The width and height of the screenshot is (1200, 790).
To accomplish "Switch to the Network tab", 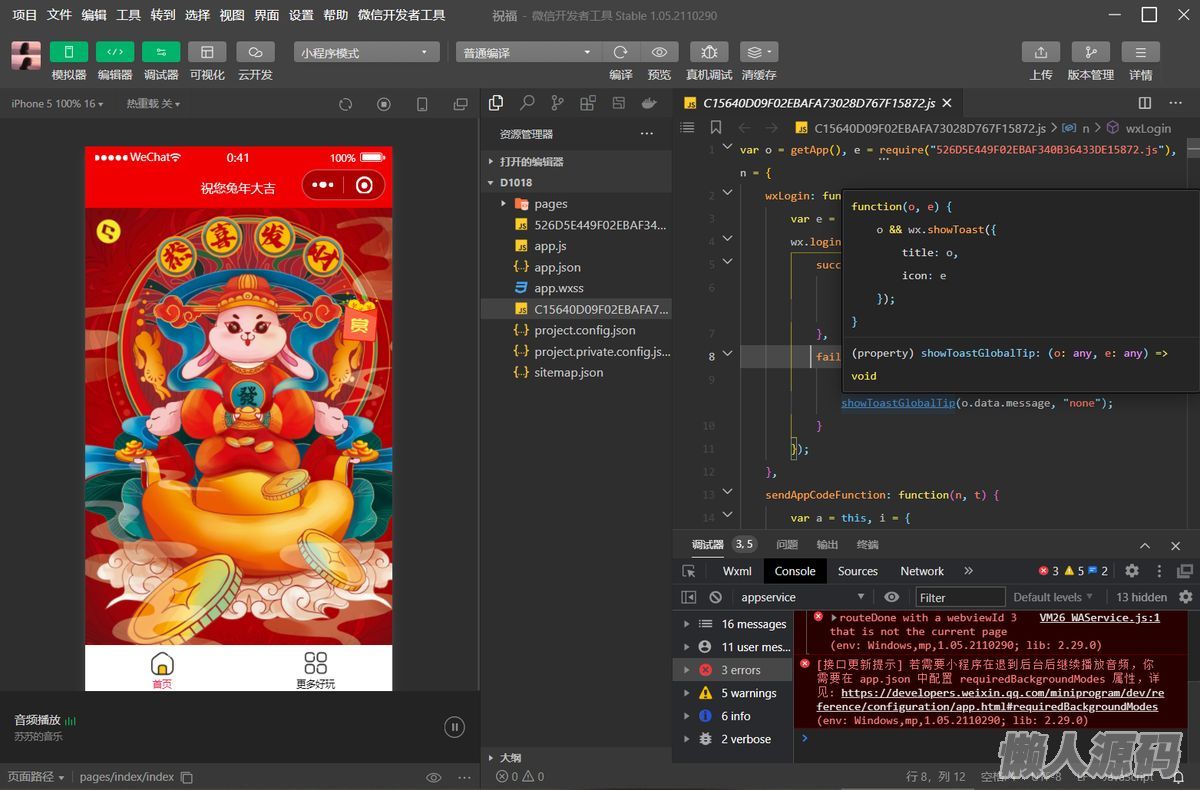I will [921, 571].
